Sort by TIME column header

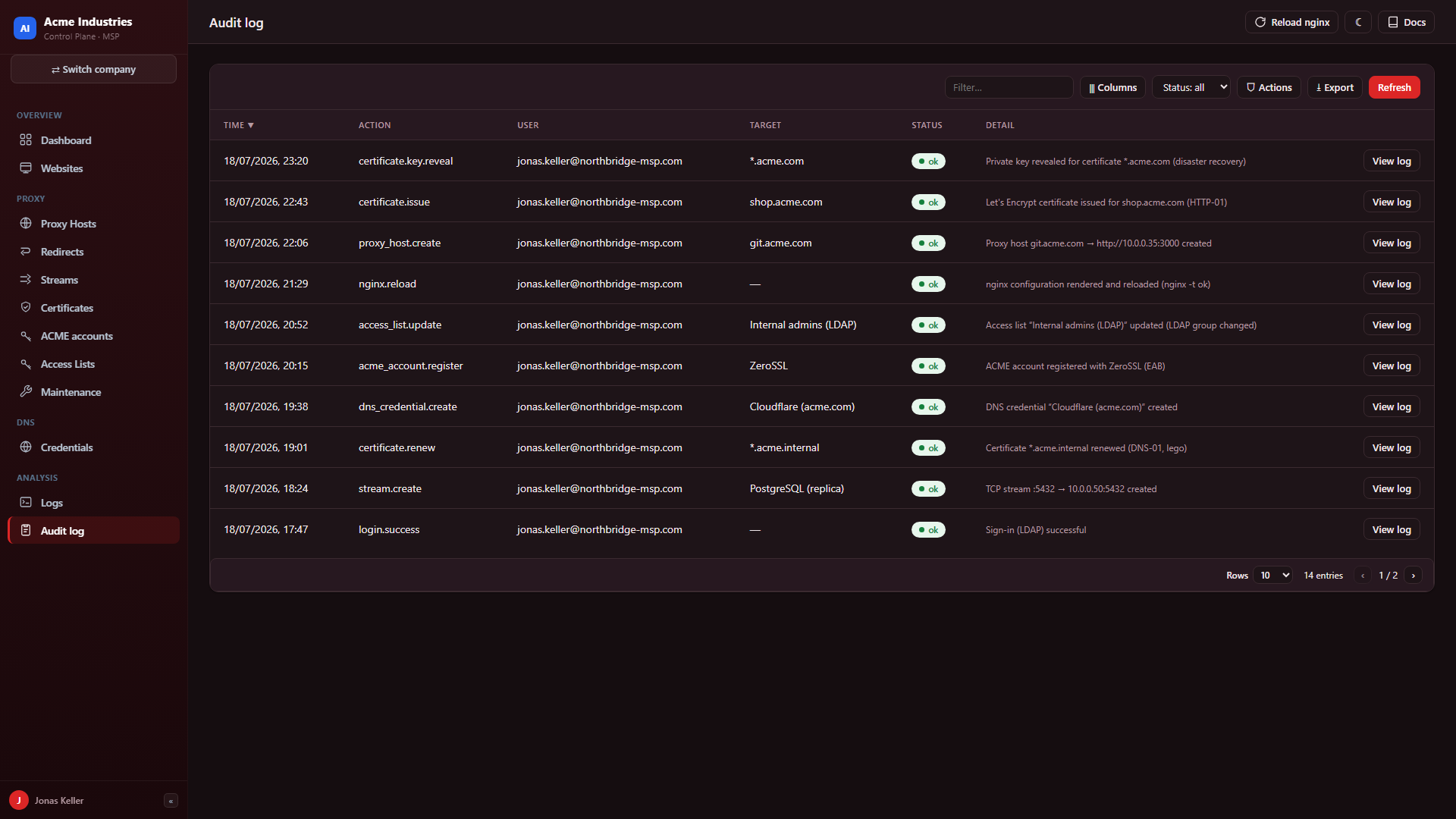click(238, 125)
